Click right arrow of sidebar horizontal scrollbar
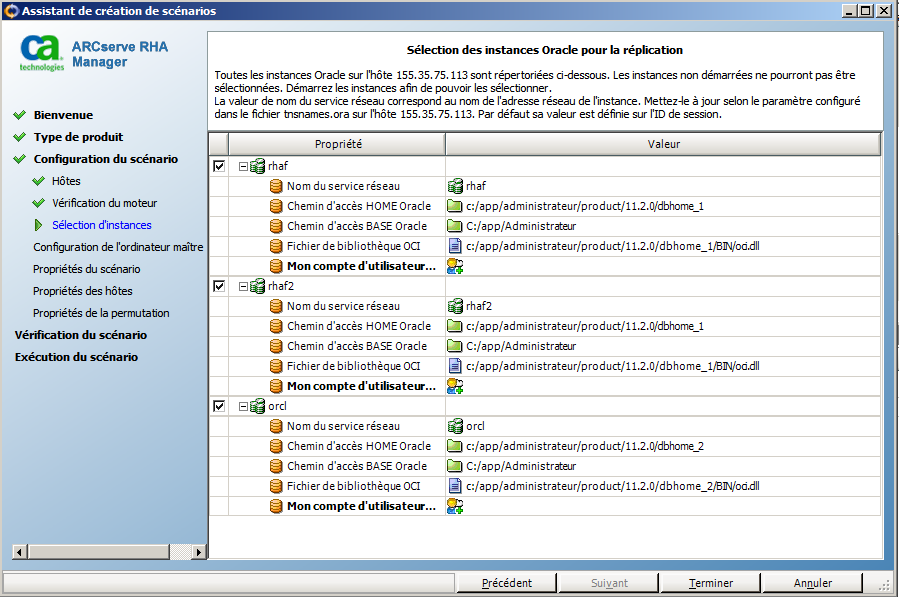899x597 pixels. (198, 552)
